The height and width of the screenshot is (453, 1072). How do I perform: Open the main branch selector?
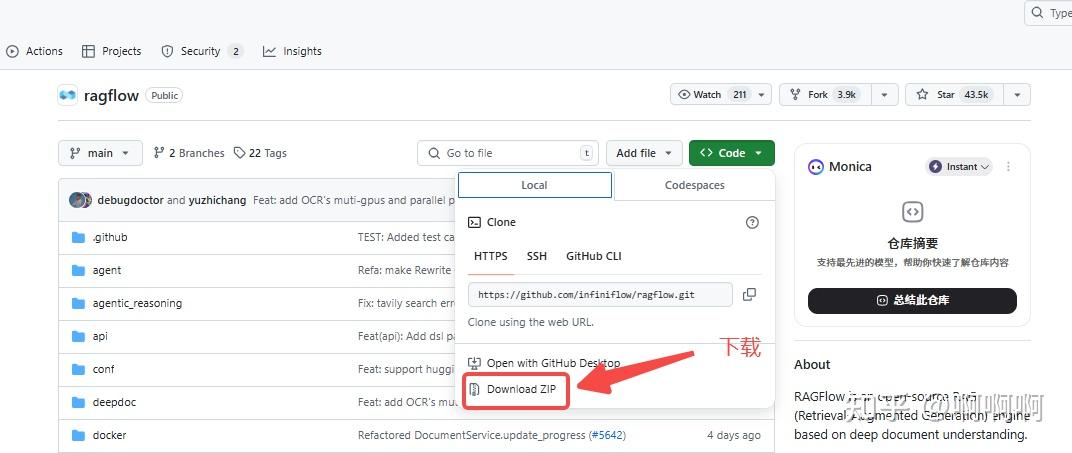pyautogui.click(x=100, y=153)
